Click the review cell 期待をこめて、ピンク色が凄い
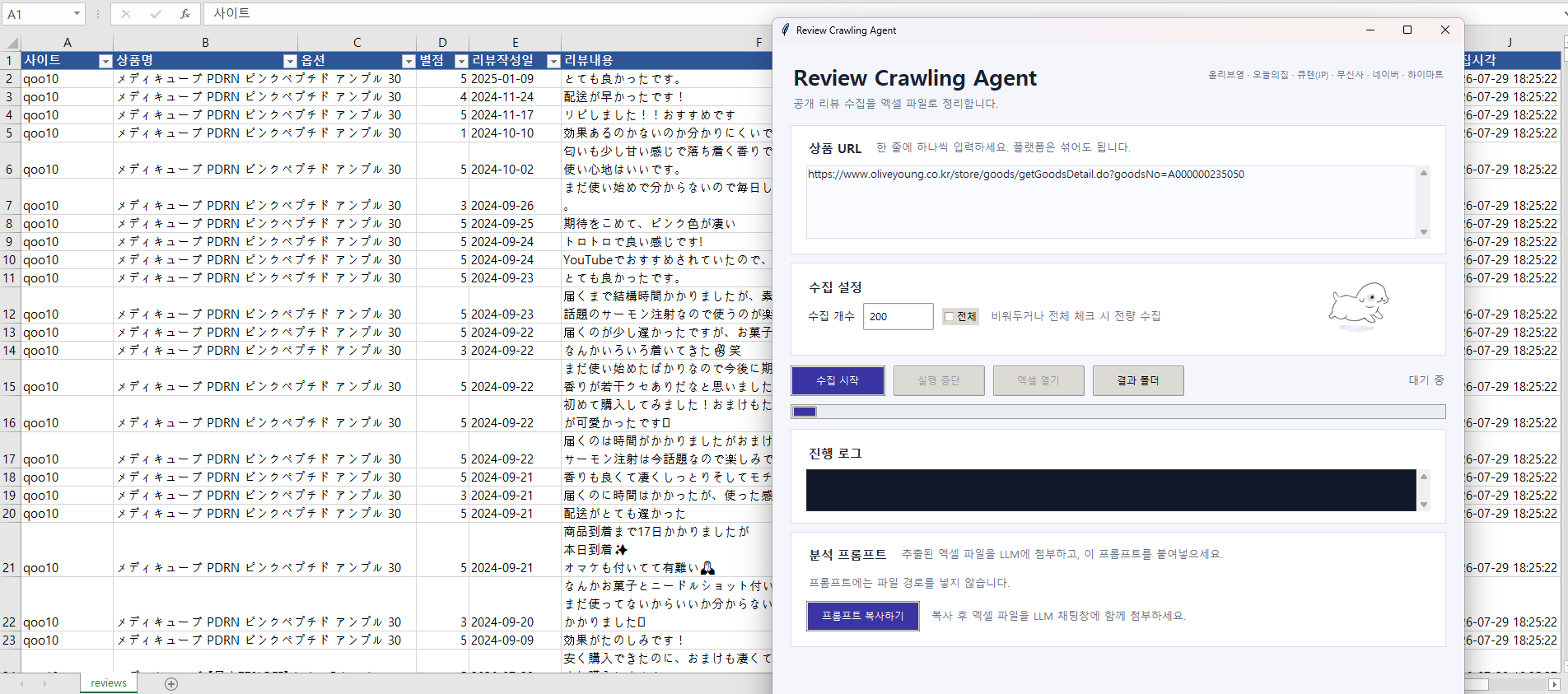This screenshot has width=1568, height=694. pyautogui.click(x=667, y=224)
